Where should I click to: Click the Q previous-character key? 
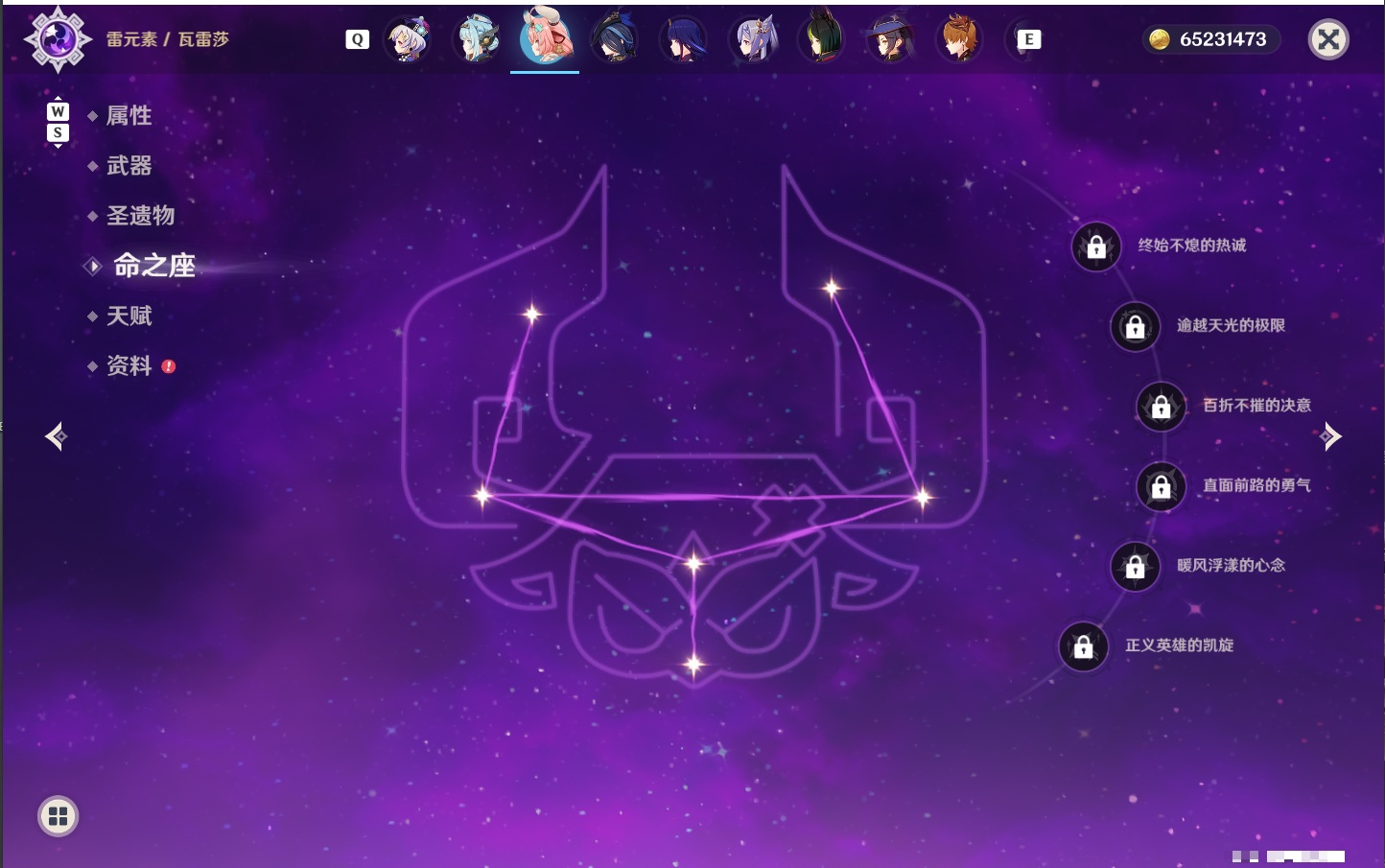click(358, 39)
